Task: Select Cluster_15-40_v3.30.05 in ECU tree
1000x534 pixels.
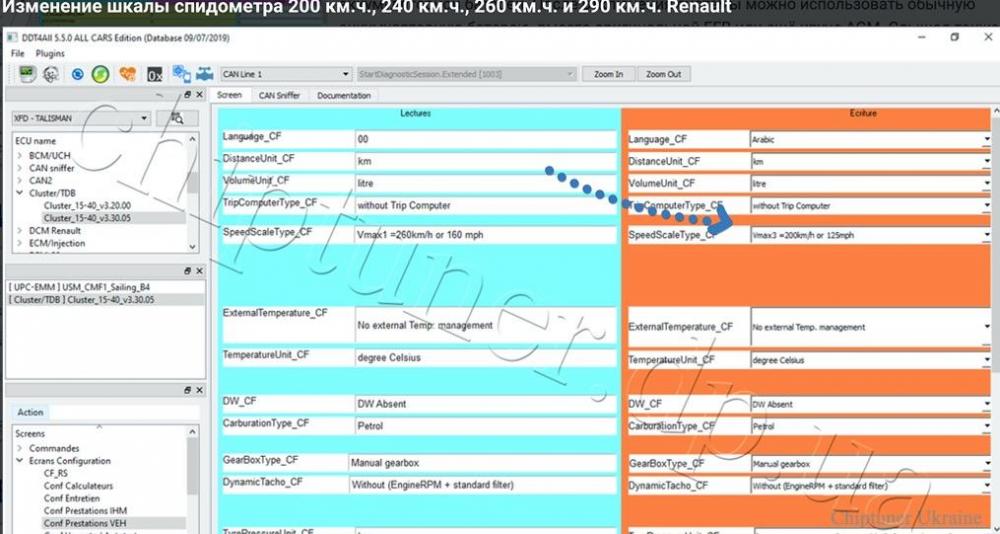Action: click(87, 218)
